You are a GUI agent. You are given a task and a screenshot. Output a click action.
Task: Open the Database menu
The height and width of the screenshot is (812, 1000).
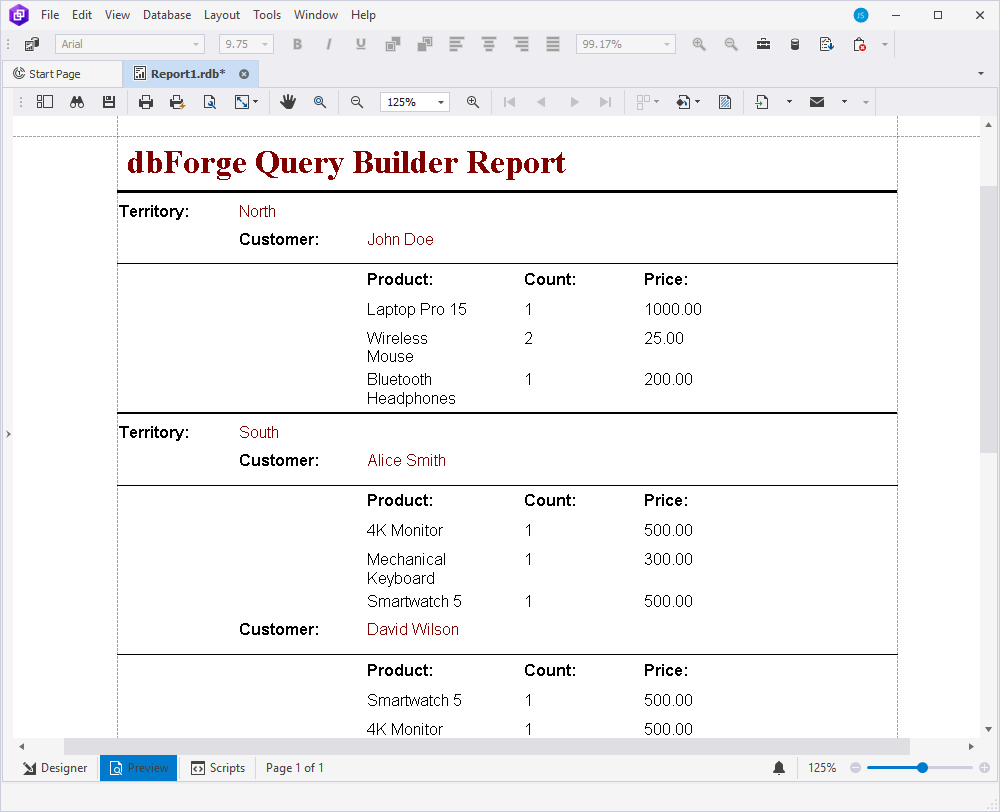click(x=166, y=15)
